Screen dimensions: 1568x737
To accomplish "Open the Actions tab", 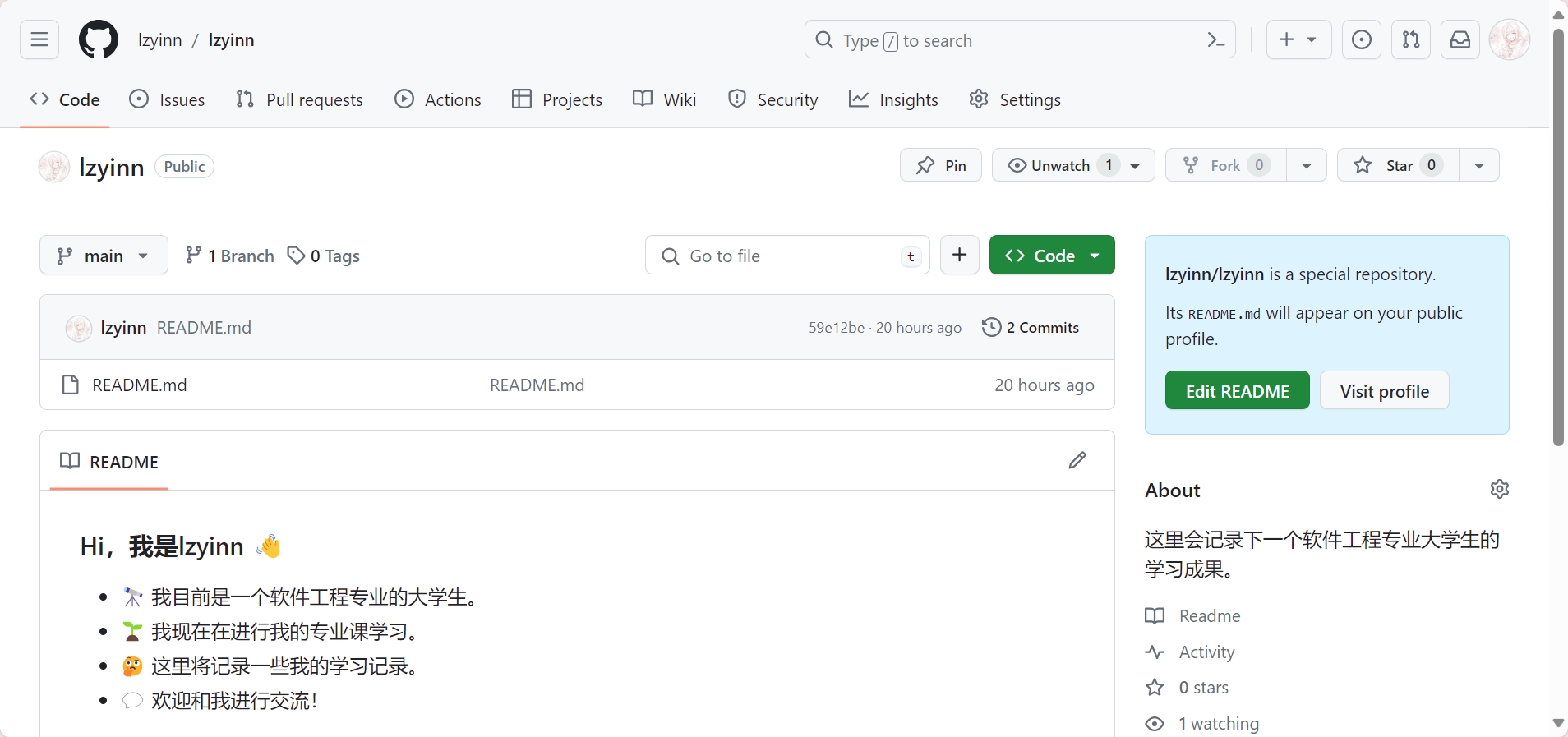I will [438, 99].
